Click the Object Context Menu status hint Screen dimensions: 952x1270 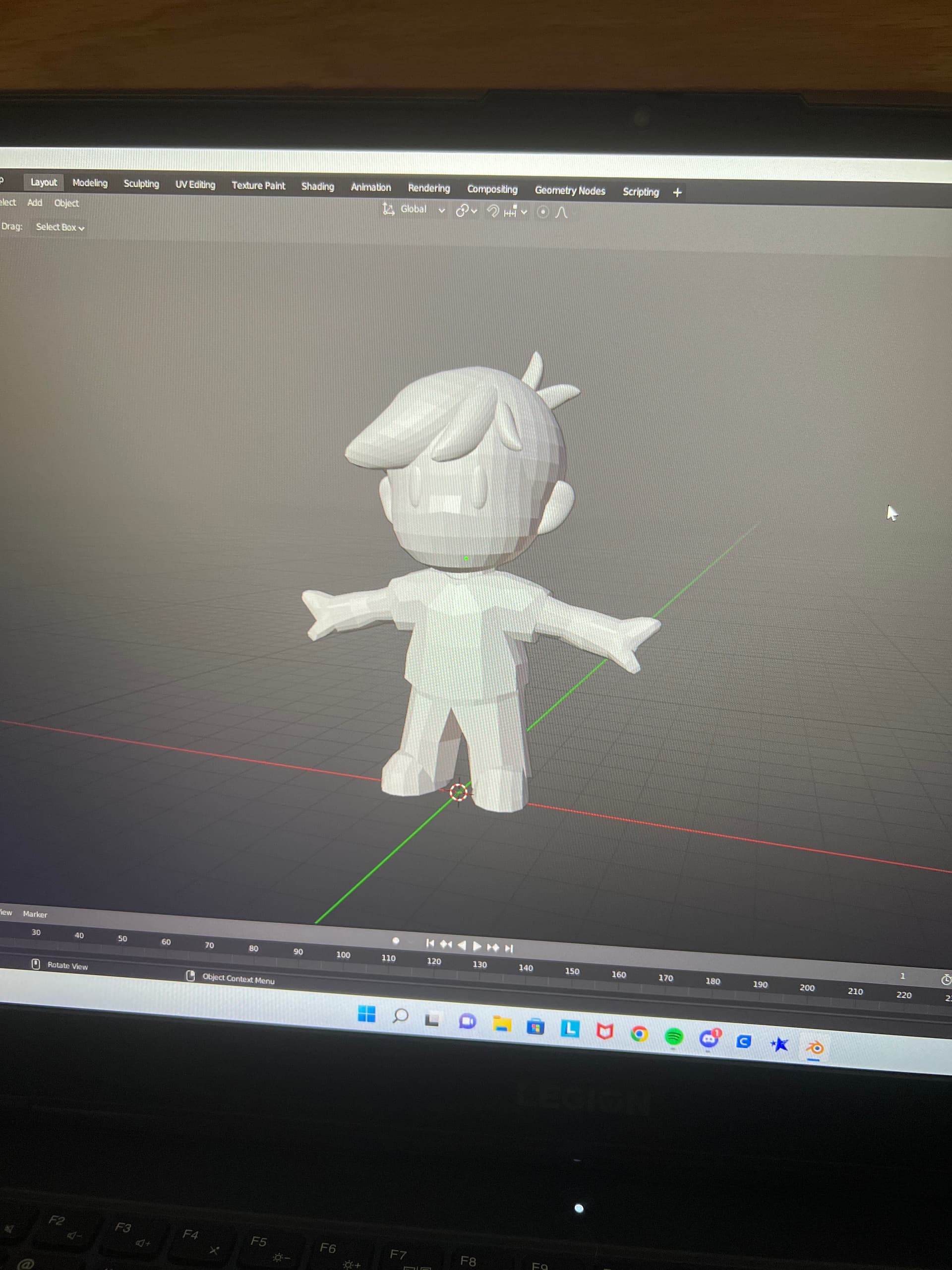238,979
